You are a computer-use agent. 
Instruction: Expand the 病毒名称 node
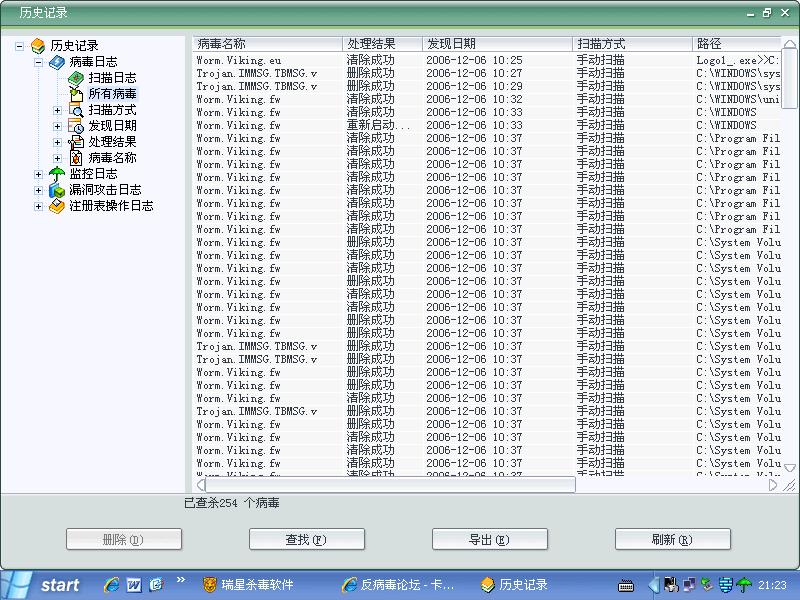click(x=57, y=158)
